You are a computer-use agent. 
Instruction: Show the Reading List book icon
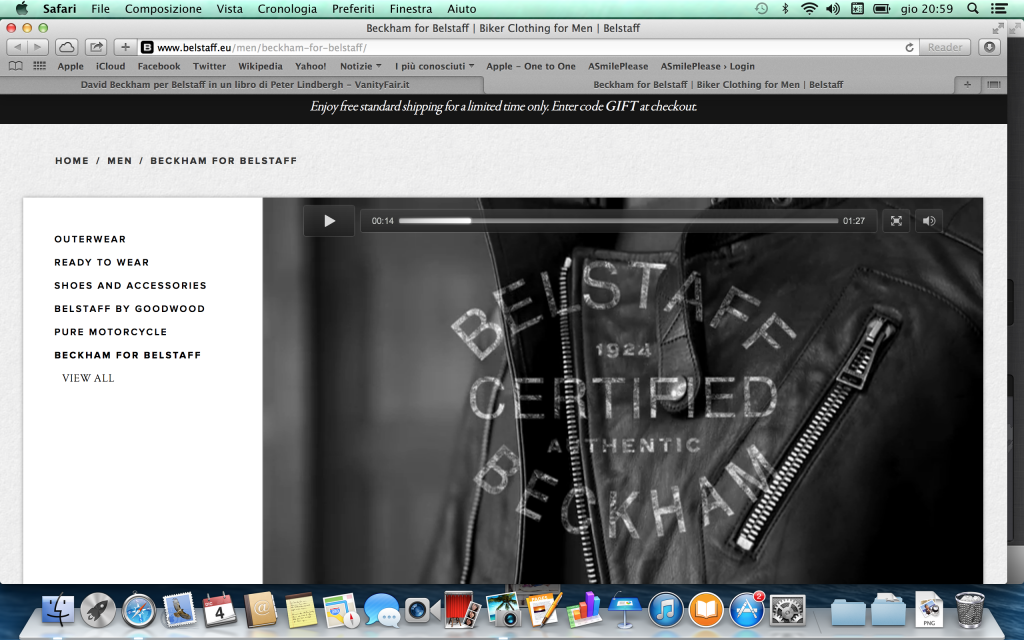(15, 67)
